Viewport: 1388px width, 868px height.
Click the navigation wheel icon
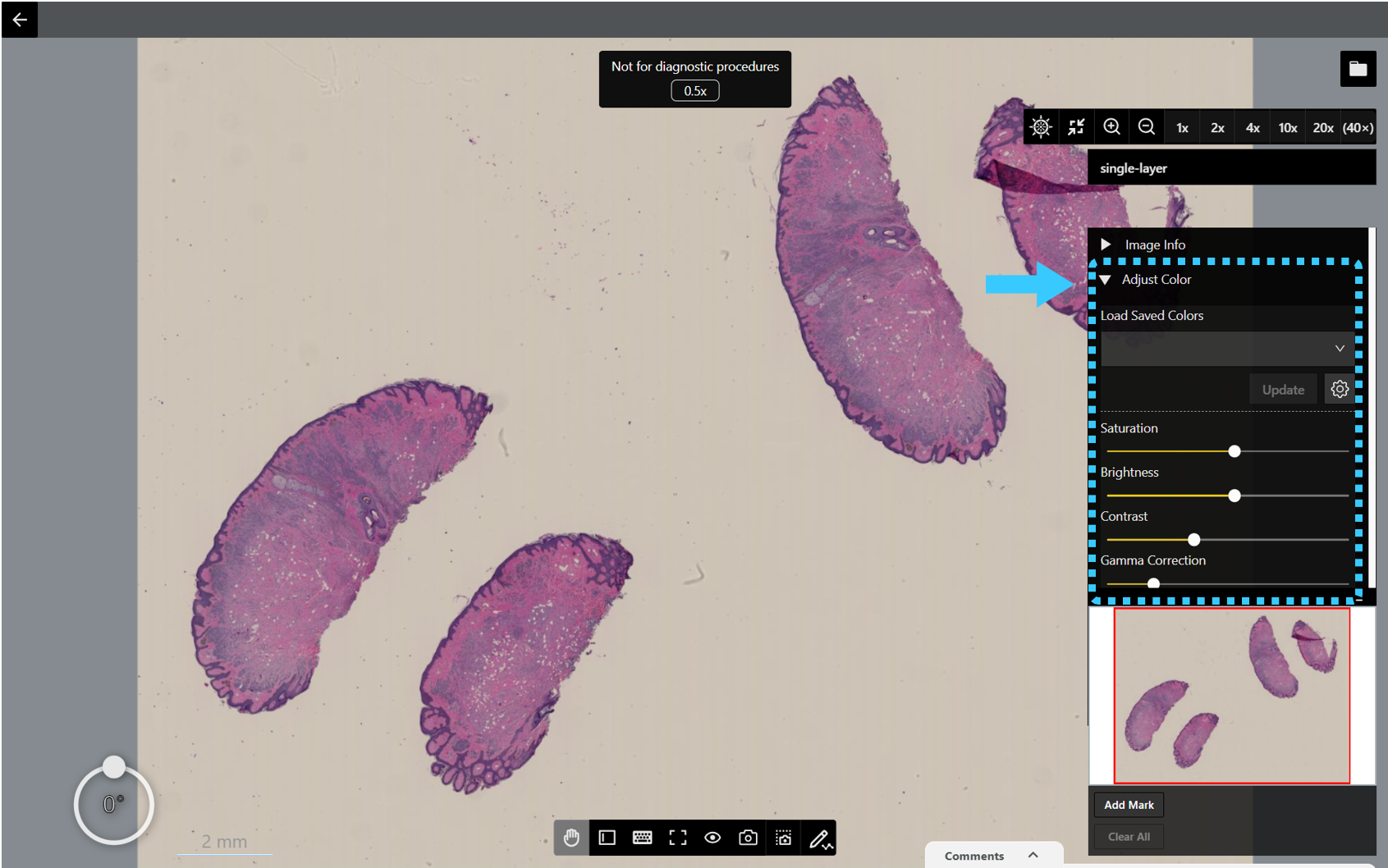(x=1041, y=126)
